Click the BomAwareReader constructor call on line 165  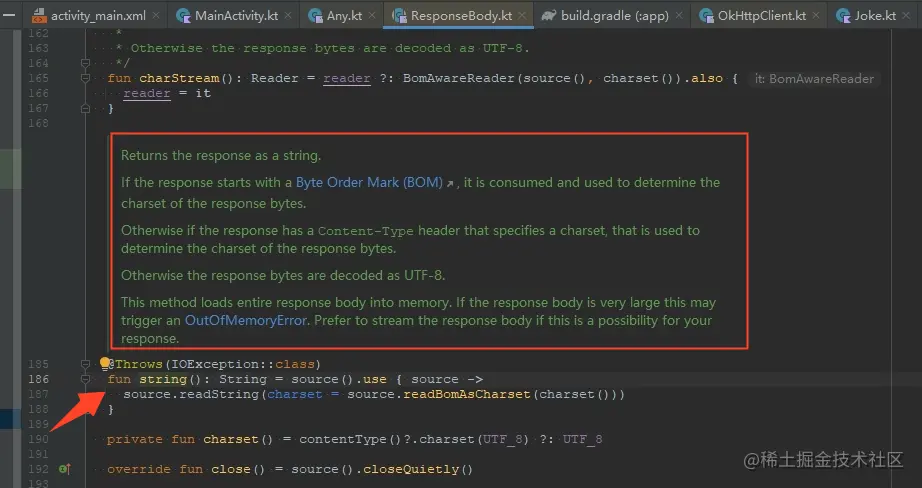pos(459,78)
